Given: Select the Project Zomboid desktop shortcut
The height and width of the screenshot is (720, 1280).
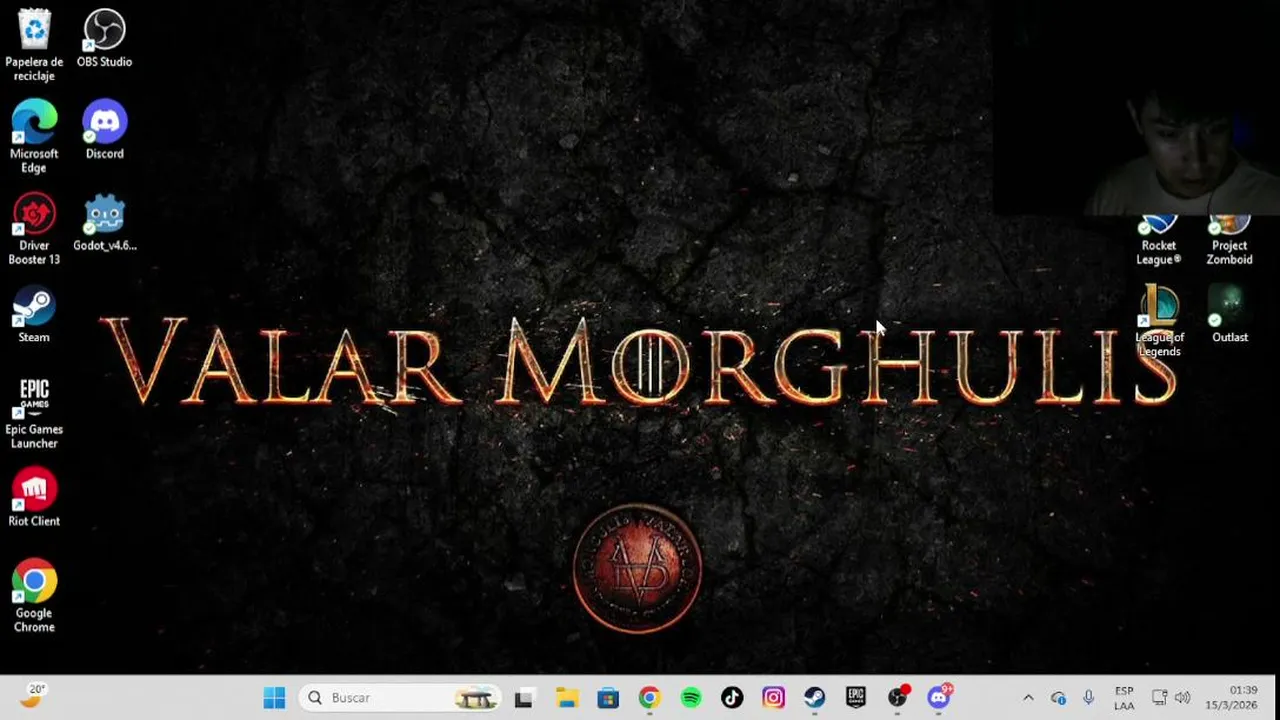Looking at the screenshot, I should pyautogui.click(x=1229, y=240).
